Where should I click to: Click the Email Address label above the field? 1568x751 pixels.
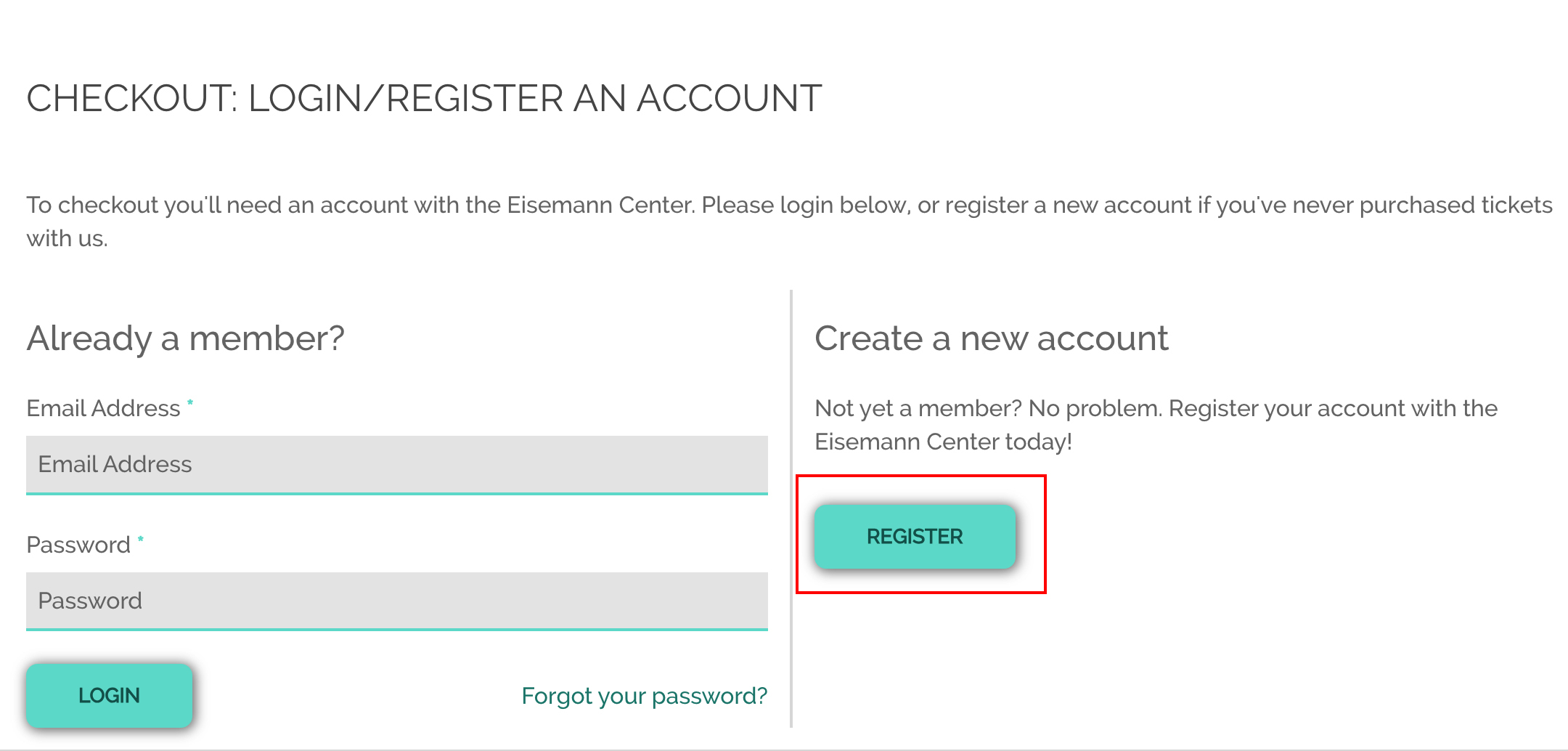coord(103,408)
